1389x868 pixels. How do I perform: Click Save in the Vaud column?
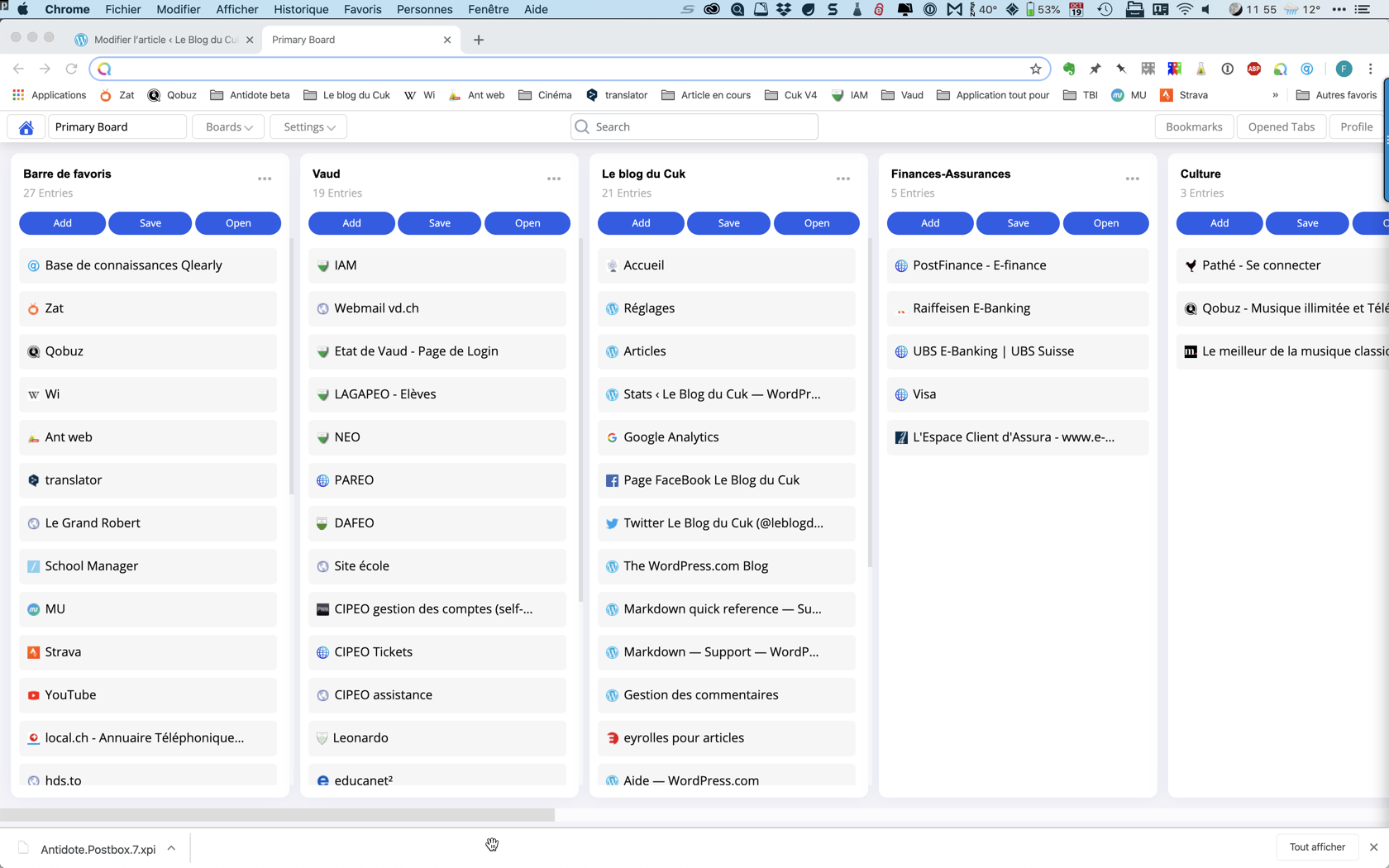pos(440,223)
